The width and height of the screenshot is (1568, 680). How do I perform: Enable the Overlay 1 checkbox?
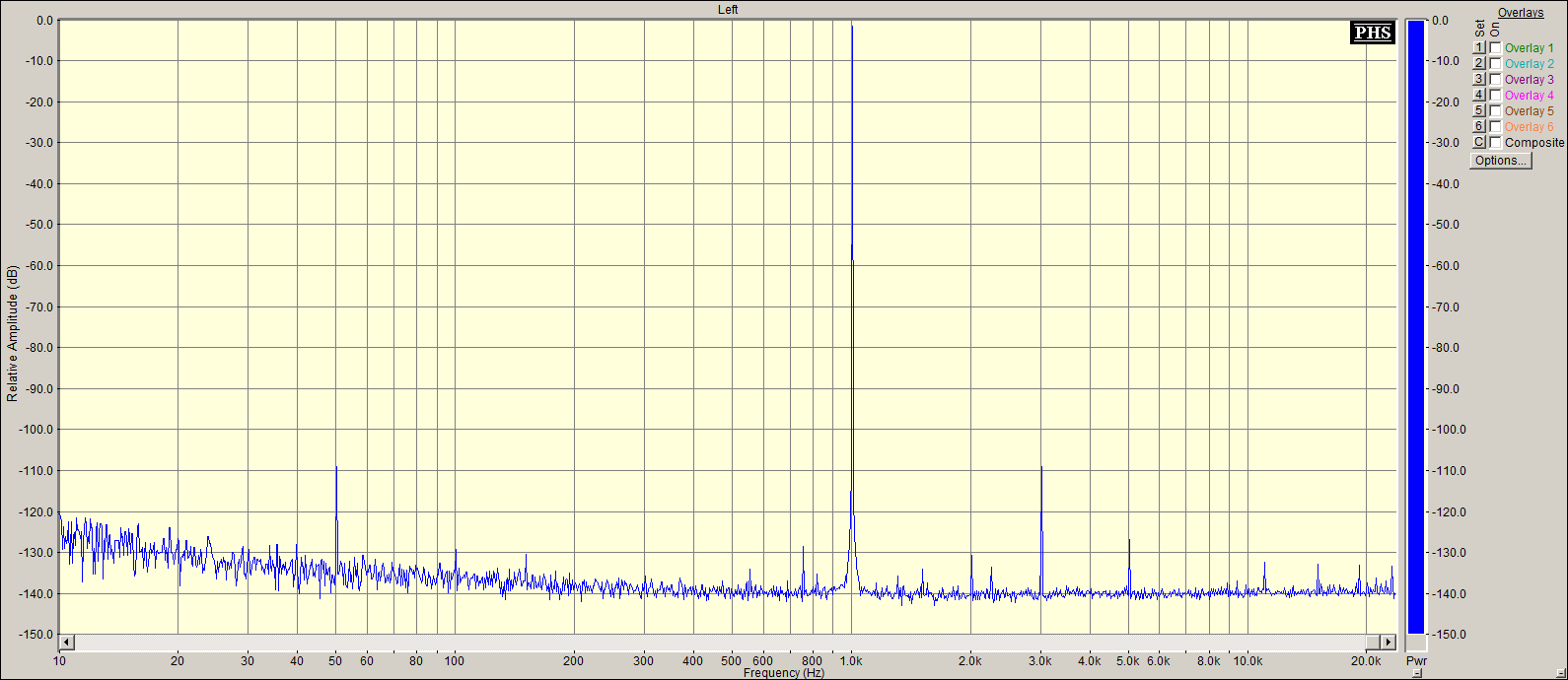[1495, 47]
